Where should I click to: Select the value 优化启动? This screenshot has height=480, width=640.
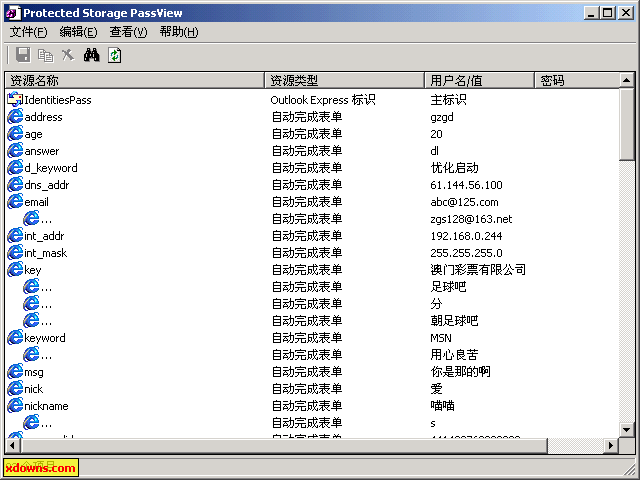click(x=454, y=168)
